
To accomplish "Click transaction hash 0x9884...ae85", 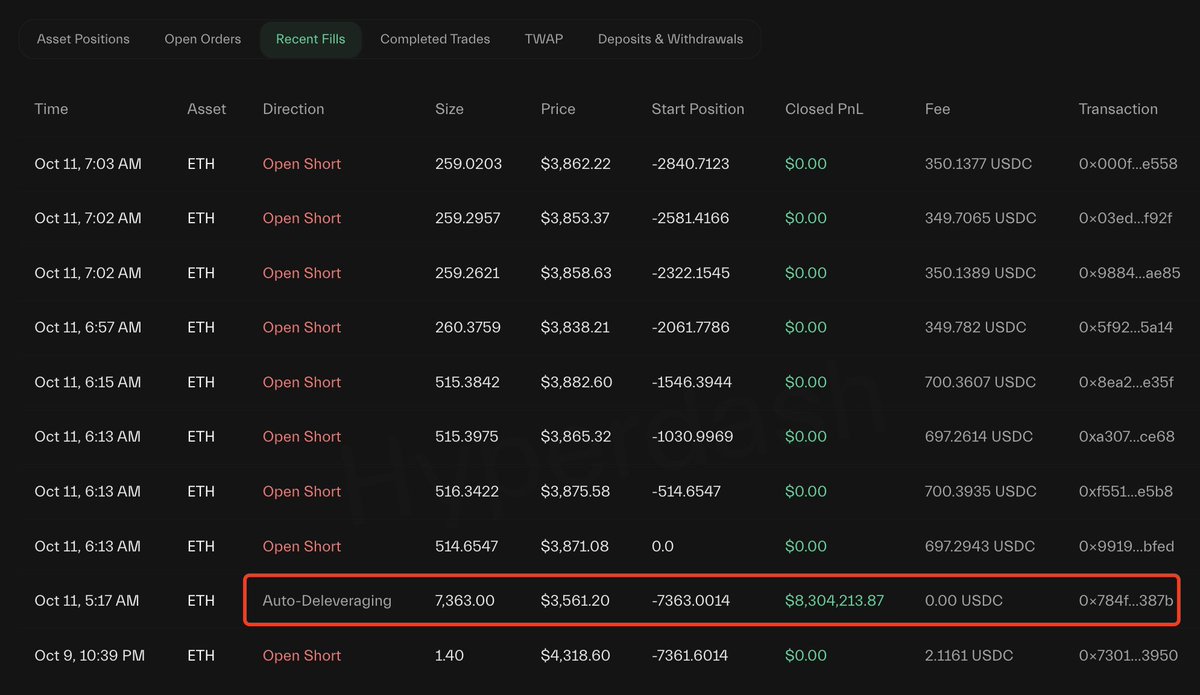I will click(1129, 273).
